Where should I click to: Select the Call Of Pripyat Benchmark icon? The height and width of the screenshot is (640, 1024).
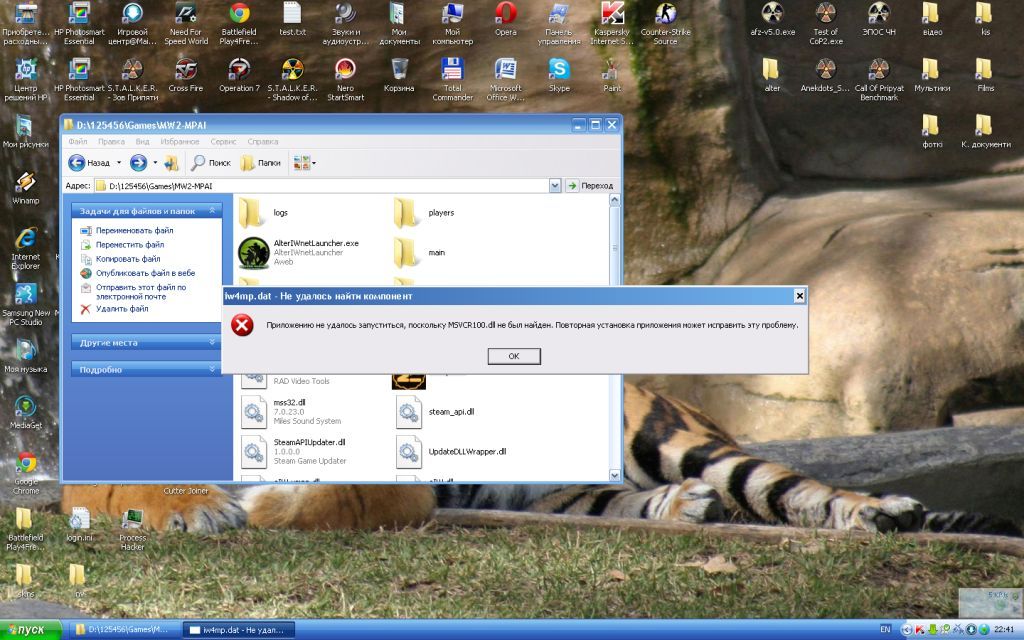click(879, 79)
